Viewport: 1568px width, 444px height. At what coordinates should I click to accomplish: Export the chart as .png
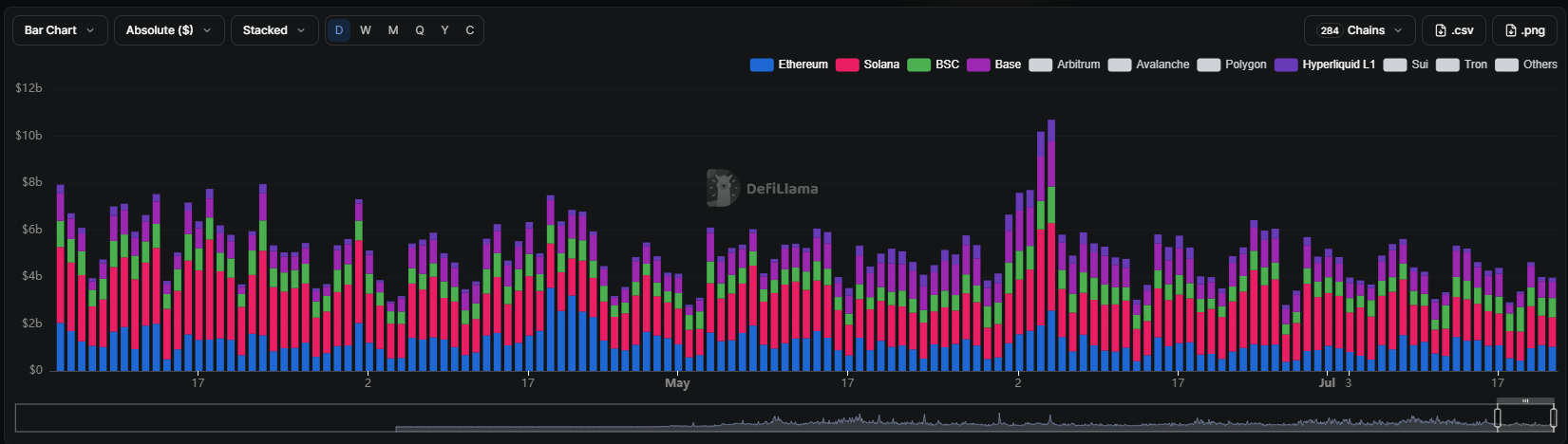click(1524, 30)
